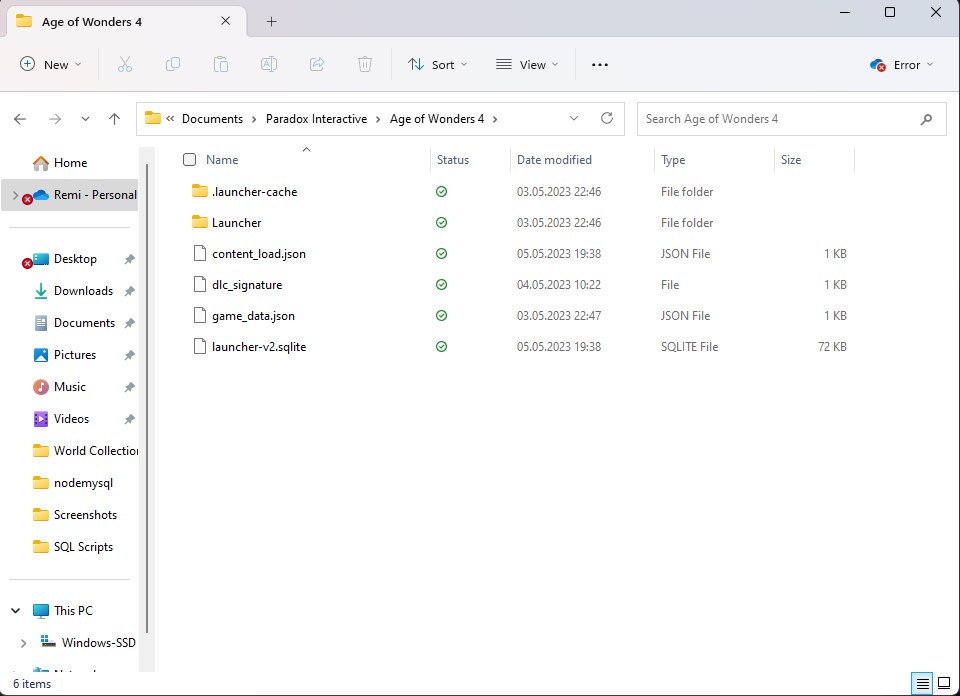Screen dimensions: 960x696
Task: Expand the Windows-SSD drive node
Action: (23, 643)
